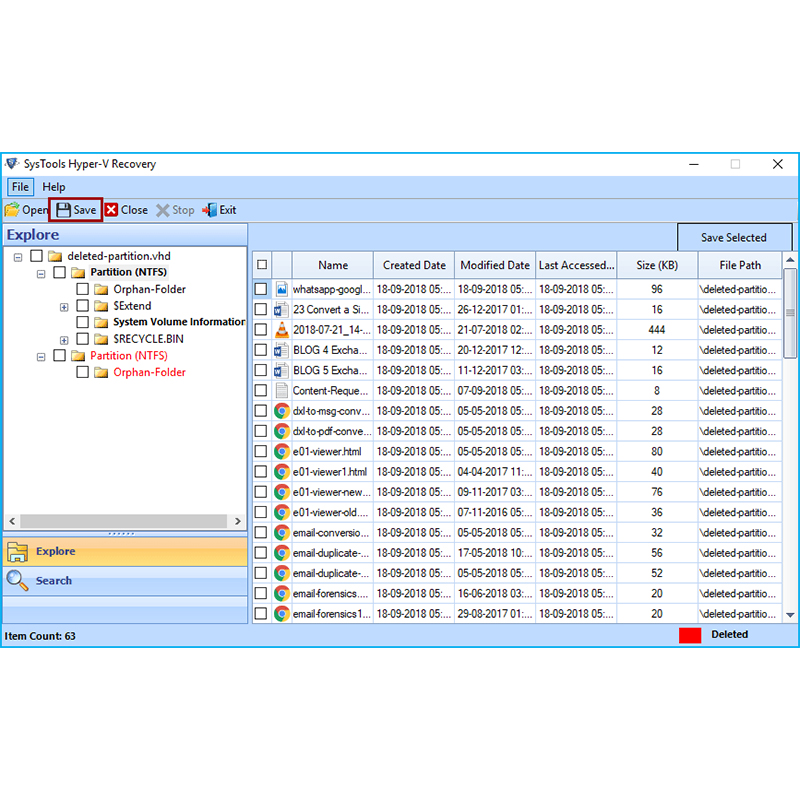Click the folder icon of $RECYCLE.BIN

[x=101, y=339]
